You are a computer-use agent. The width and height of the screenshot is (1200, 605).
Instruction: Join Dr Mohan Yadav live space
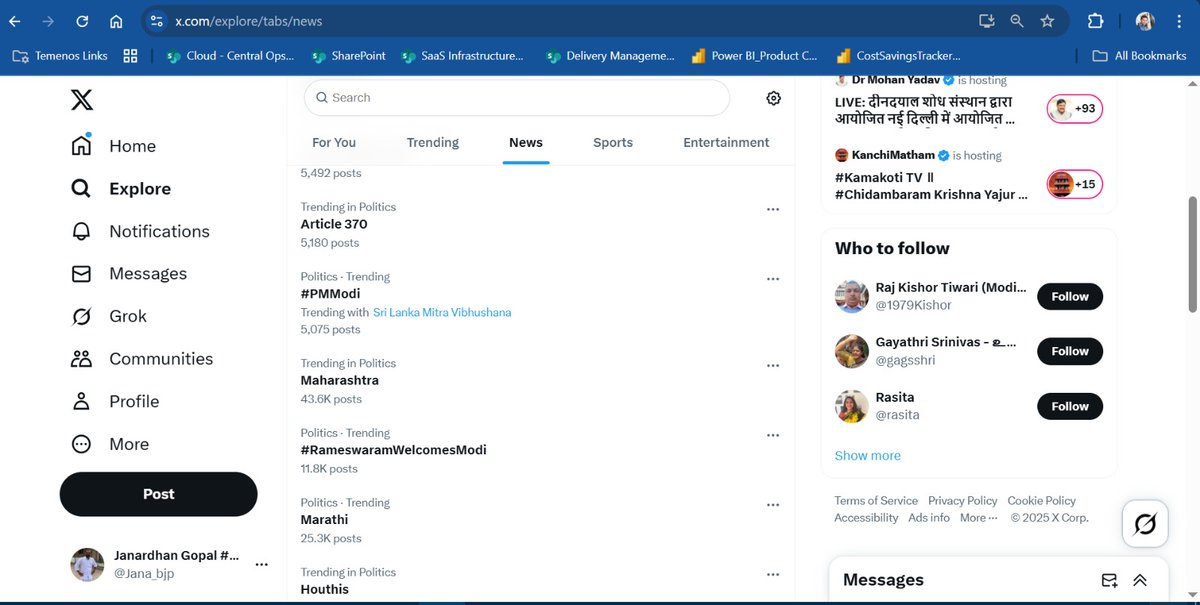click(1075, 109)
